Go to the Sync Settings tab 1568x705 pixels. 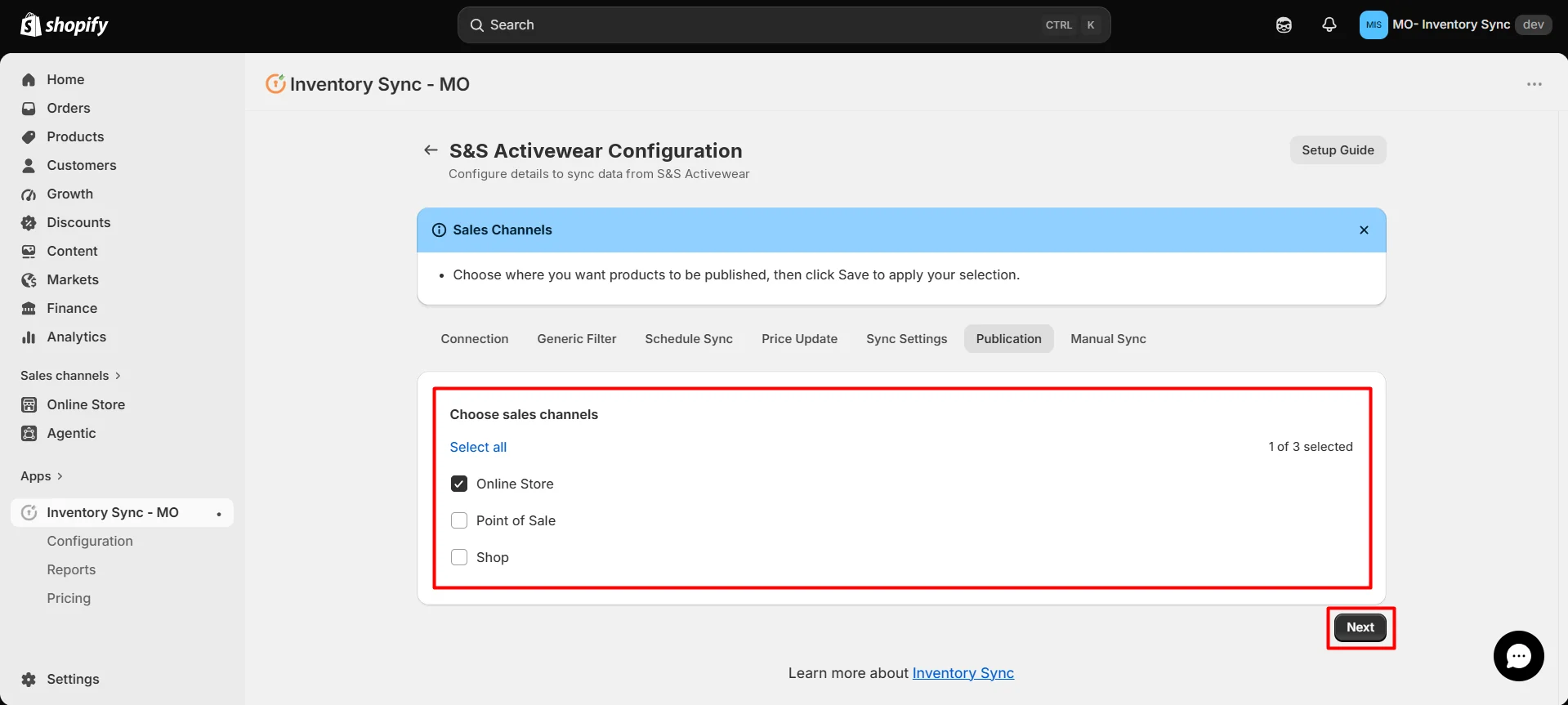click(907, 339)
